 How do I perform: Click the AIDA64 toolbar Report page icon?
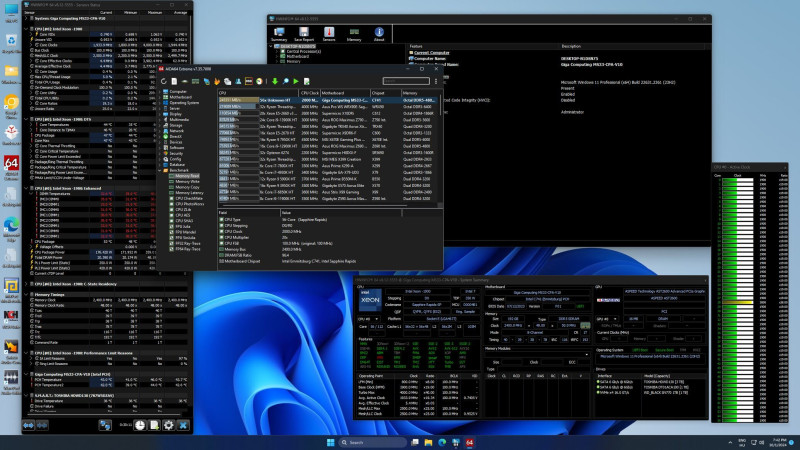[x=174, y=81]
